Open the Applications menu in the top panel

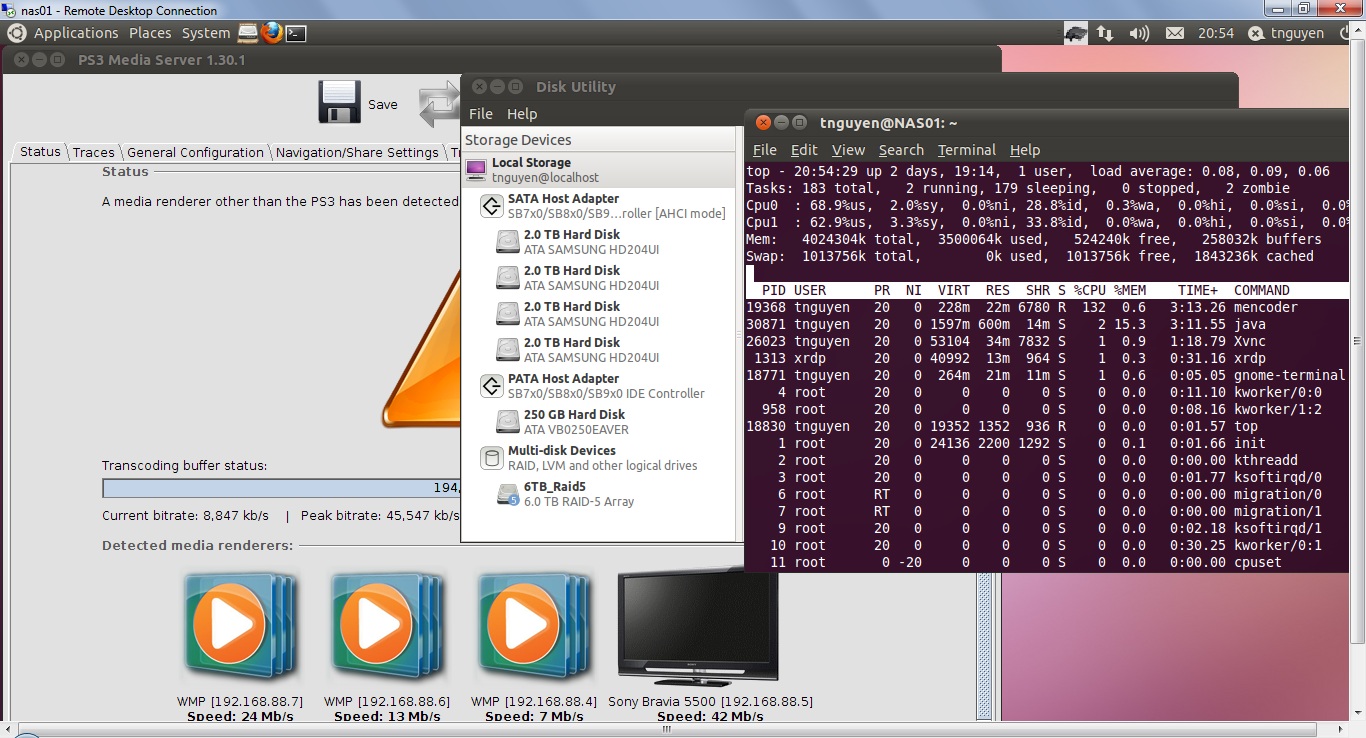pyautogui.click(x=76, y=33)
